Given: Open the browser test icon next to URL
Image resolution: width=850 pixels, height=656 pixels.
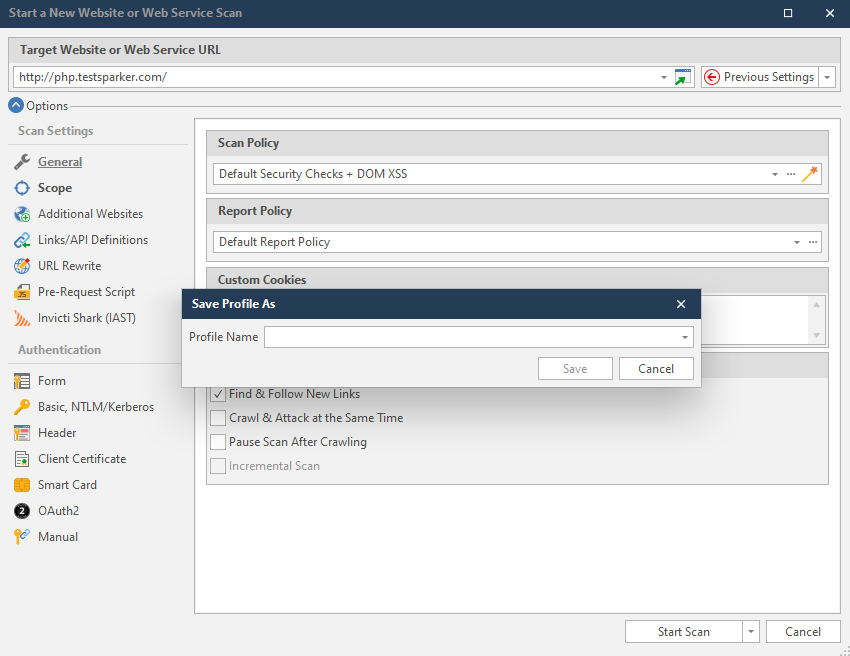Looking at the screenshot, I should [x=683, y=77].
